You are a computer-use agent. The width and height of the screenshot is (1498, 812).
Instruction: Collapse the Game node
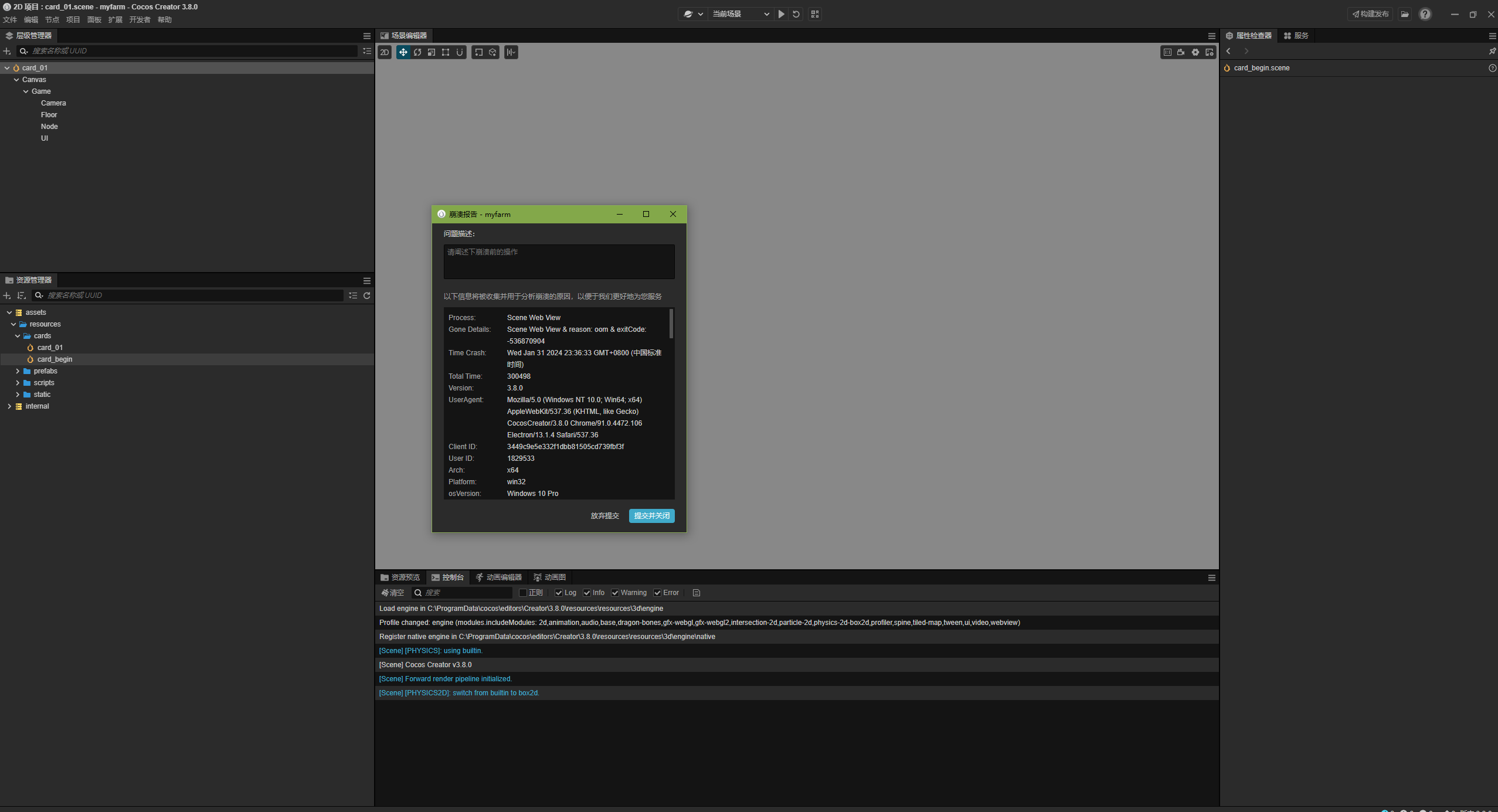26,91
